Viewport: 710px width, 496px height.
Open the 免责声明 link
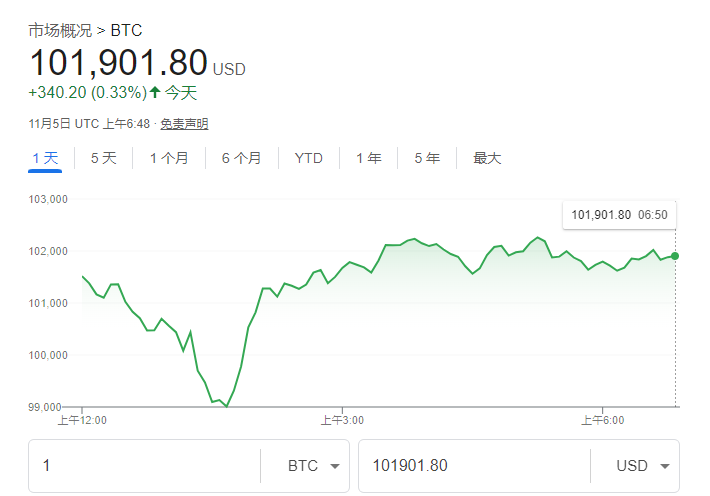(185, 124)
